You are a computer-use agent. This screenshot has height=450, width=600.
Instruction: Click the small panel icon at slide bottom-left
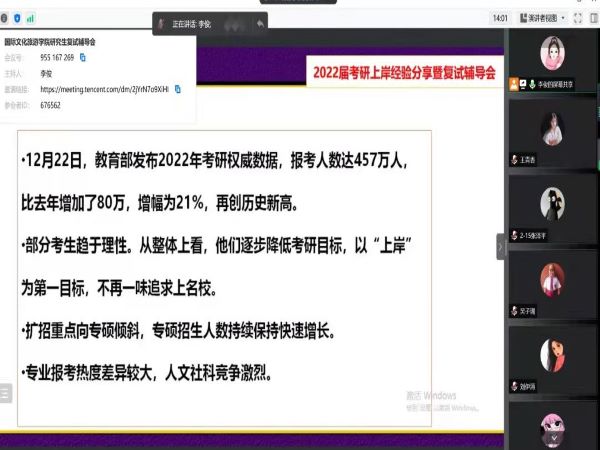(x=5, y=393)
